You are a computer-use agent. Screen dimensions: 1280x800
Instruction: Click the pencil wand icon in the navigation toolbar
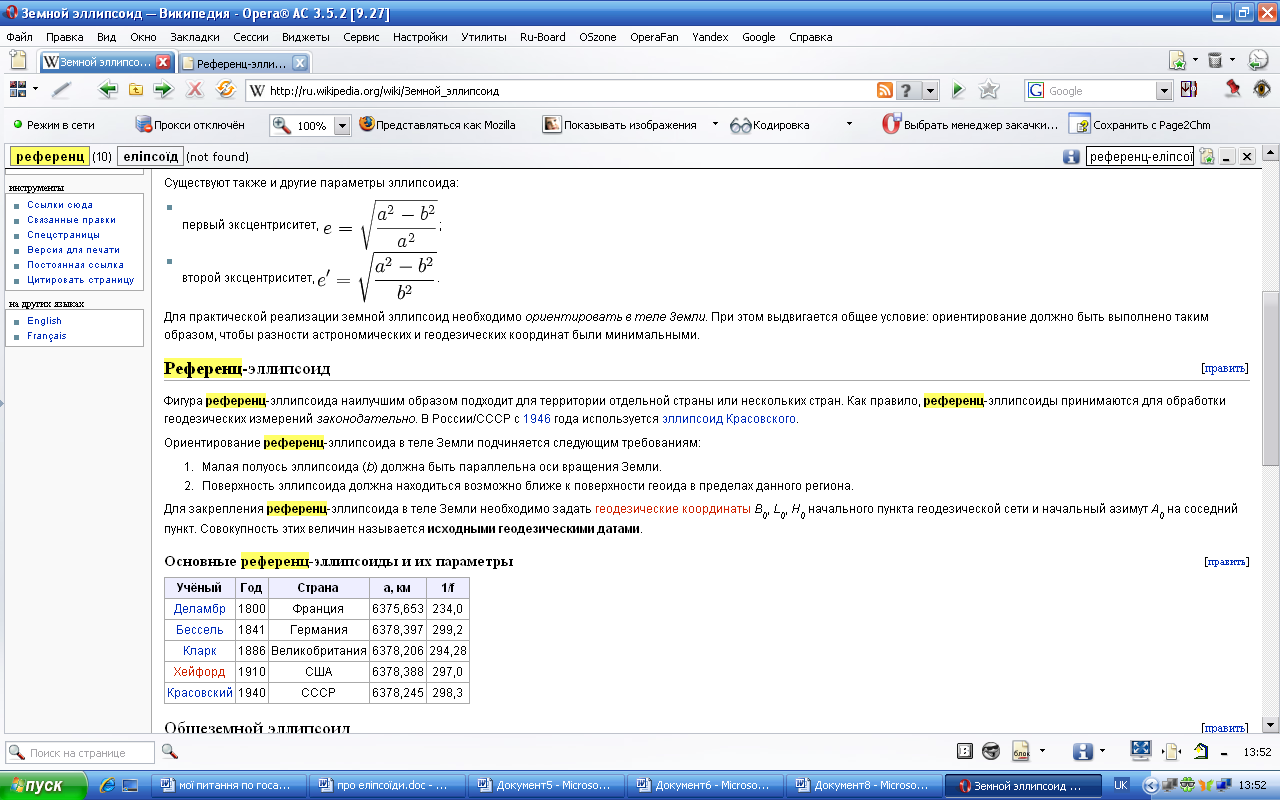tap(61, 89)
